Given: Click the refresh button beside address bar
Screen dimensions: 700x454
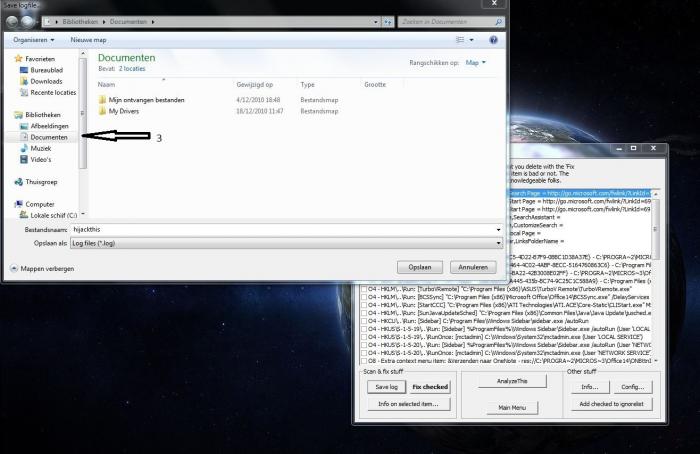Looking at the screenshot, I should [x=388, y=21].
